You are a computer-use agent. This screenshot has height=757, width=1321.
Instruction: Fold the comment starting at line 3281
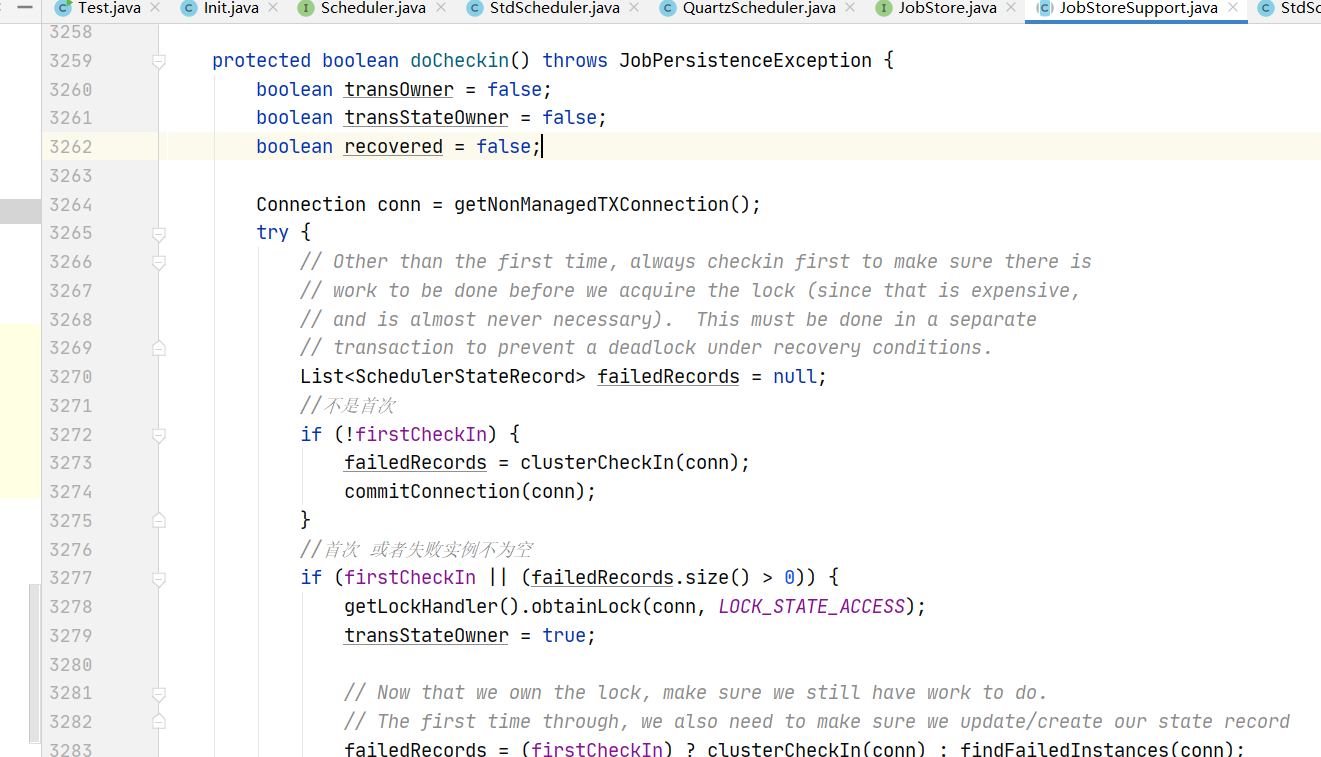(x=158, y=693)
